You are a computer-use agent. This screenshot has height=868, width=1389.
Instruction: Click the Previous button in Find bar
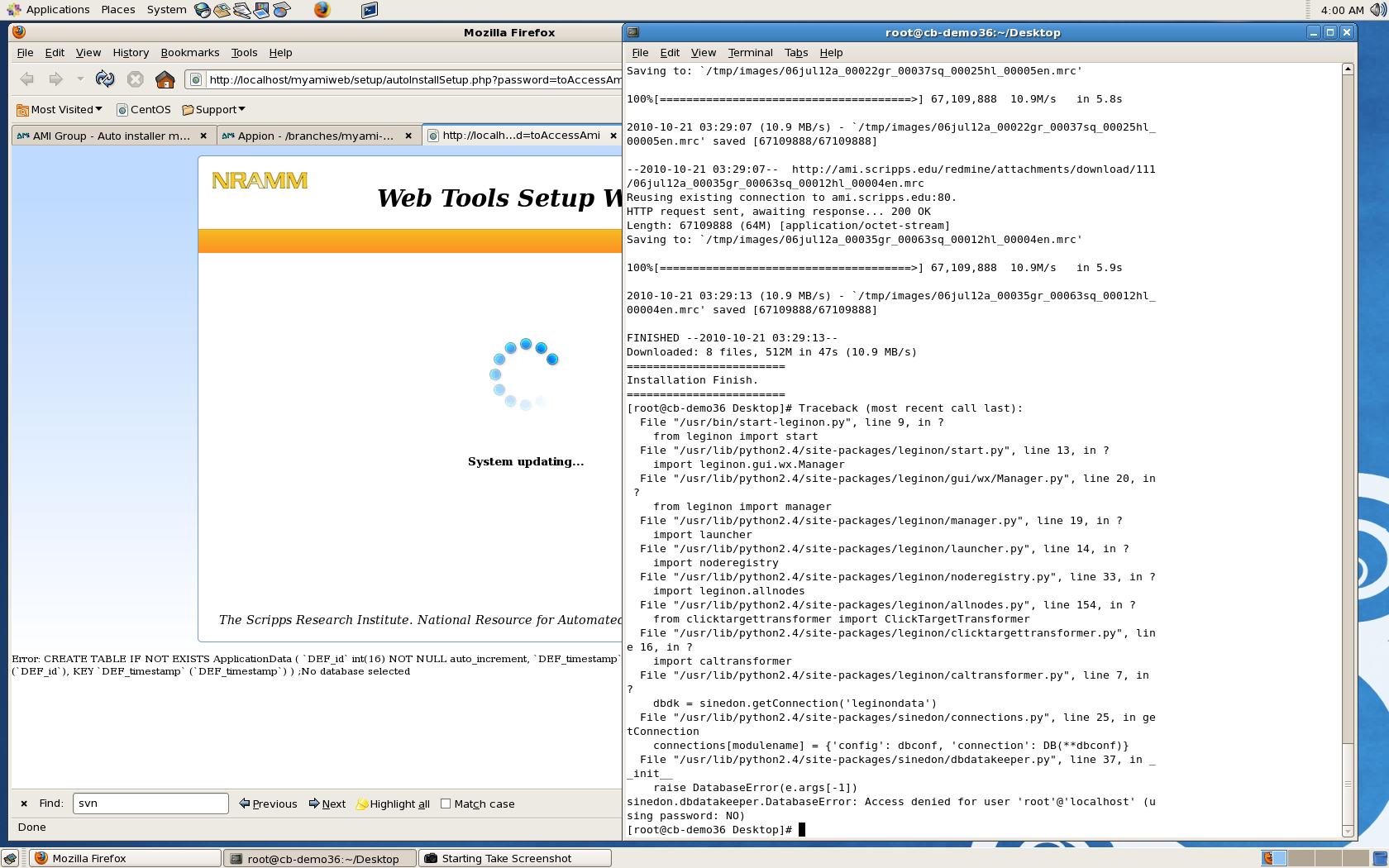point(268,804)
